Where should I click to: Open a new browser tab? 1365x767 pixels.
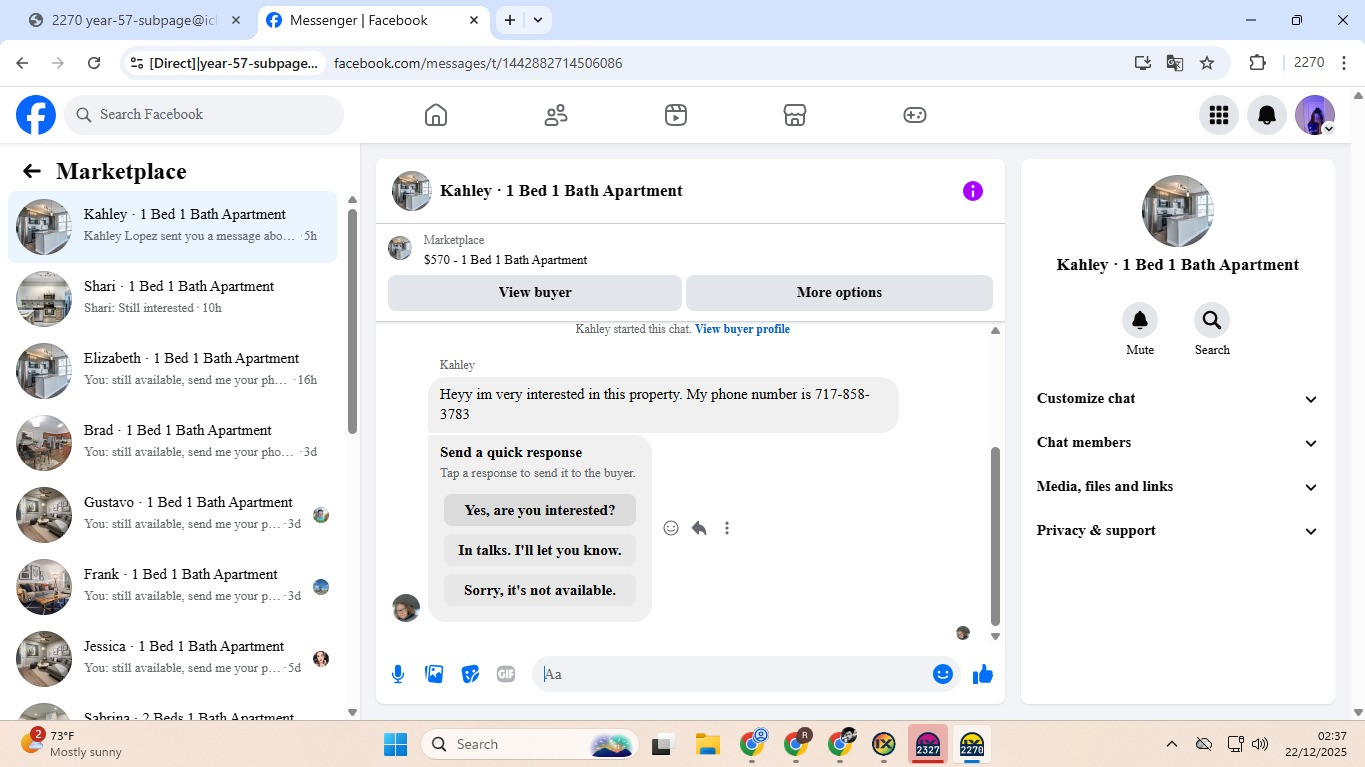[510, 20]
